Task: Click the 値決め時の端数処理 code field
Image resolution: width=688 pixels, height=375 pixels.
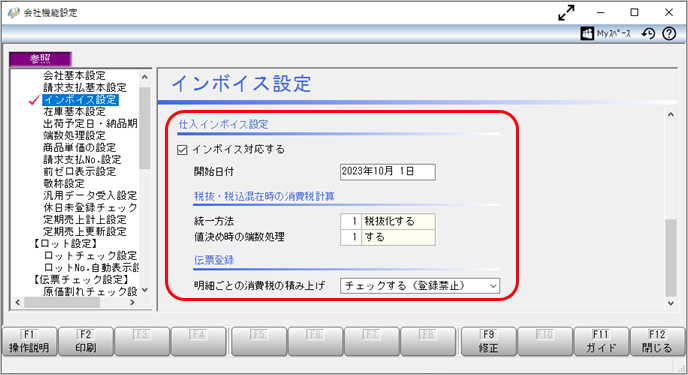Action: coord(351,237)
